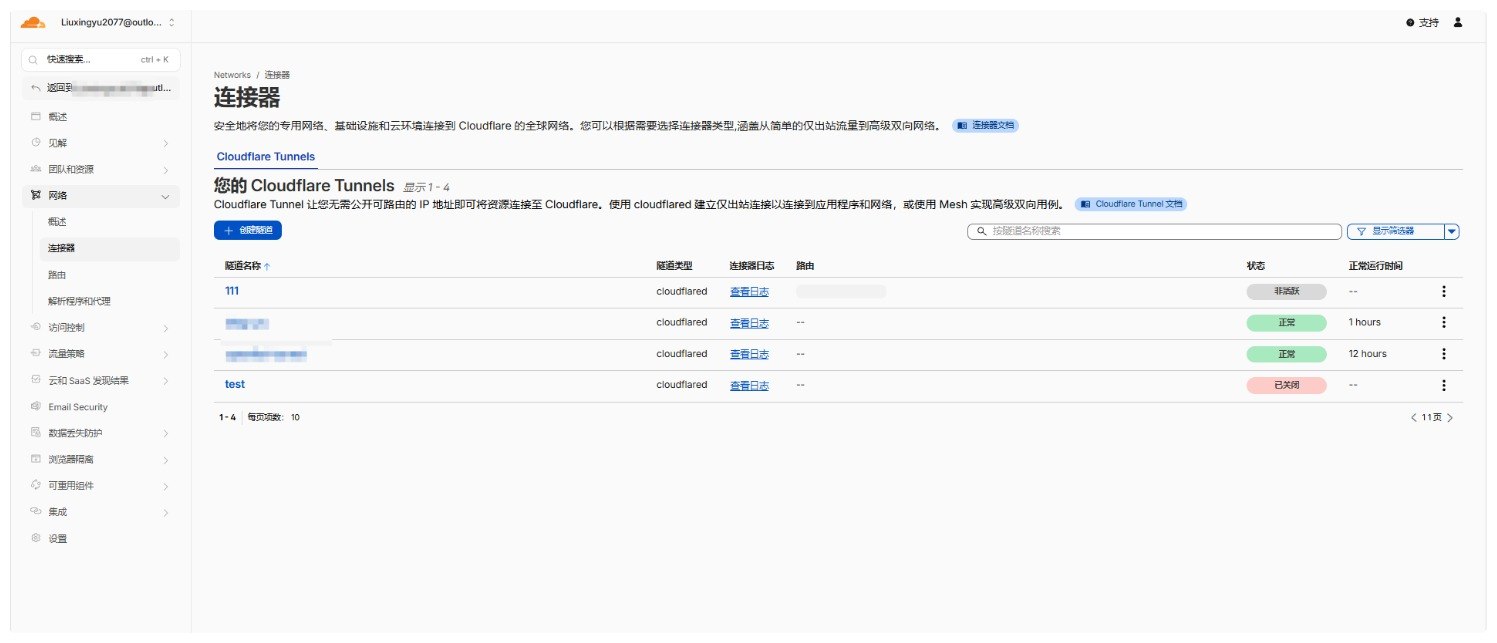Click the 访问控制 sidebar icon
This screenshot has height=643, width=1497.
pos(36,327)
